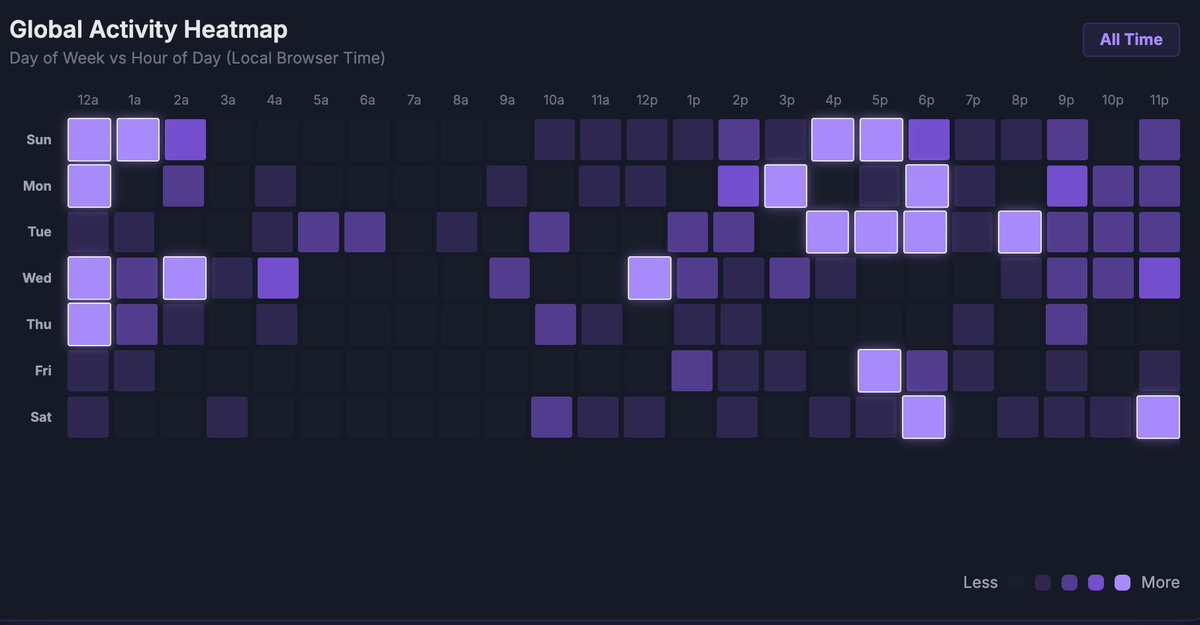Select the Tuesday 10a heatmap cell

pyautogui.click(x=550, y=232)
